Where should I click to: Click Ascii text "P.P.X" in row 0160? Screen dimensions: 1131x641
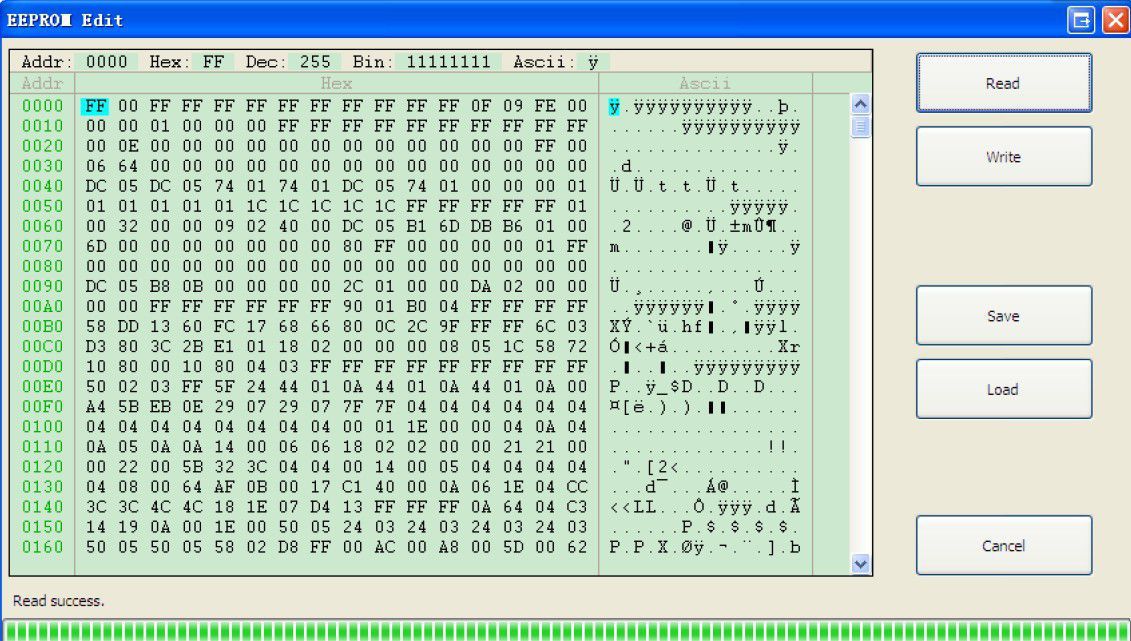[639, 548]
